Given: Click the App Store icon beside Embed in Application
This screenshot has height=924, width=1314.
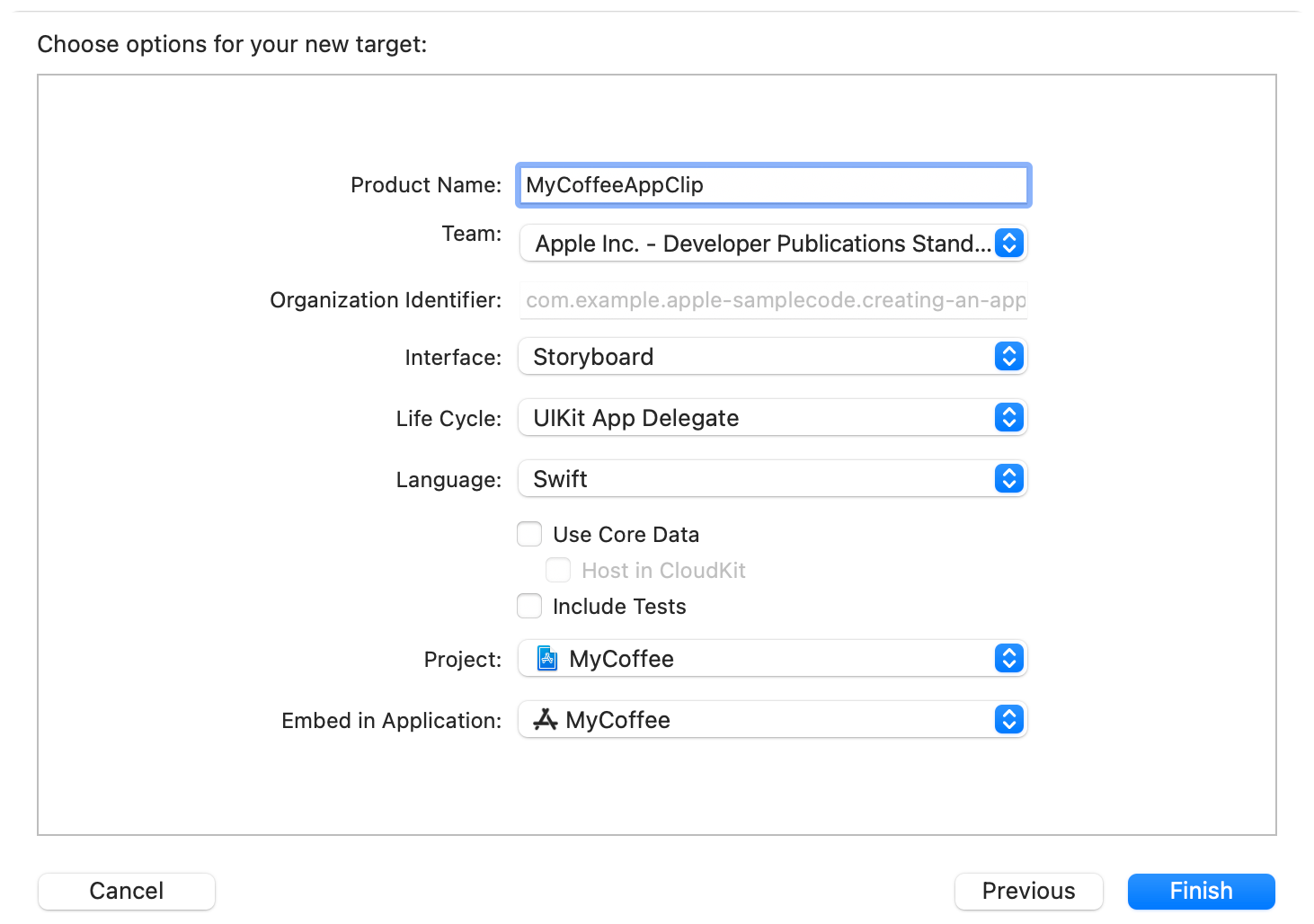Looking at the screenshot, I should click(546, 719).
